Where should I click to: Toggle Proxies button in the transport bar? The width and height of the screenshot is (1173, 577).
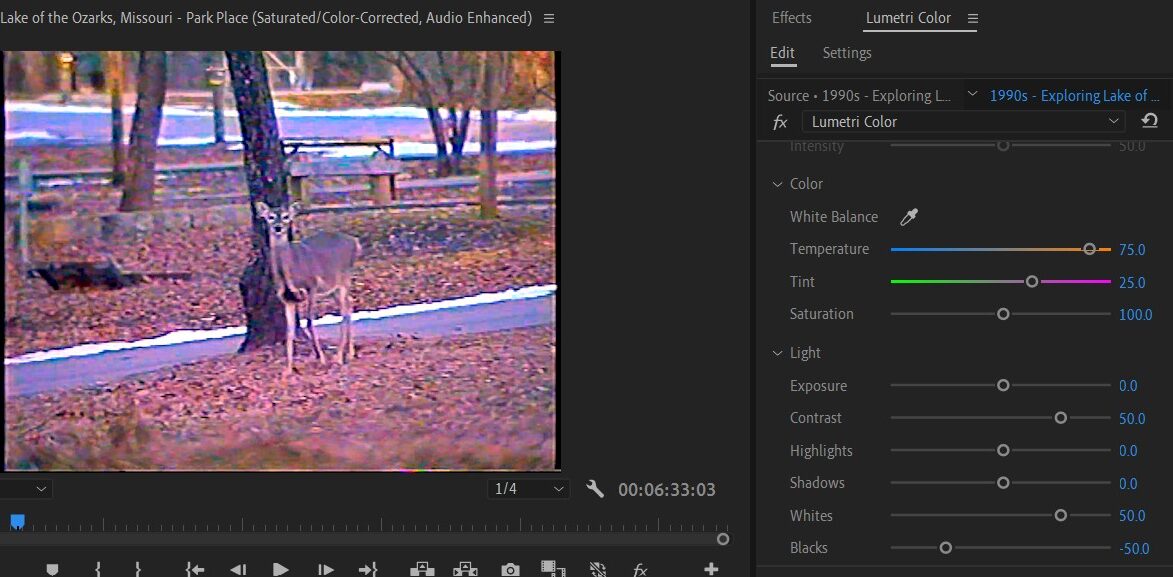pyautogui.click(x=597, y=570)
